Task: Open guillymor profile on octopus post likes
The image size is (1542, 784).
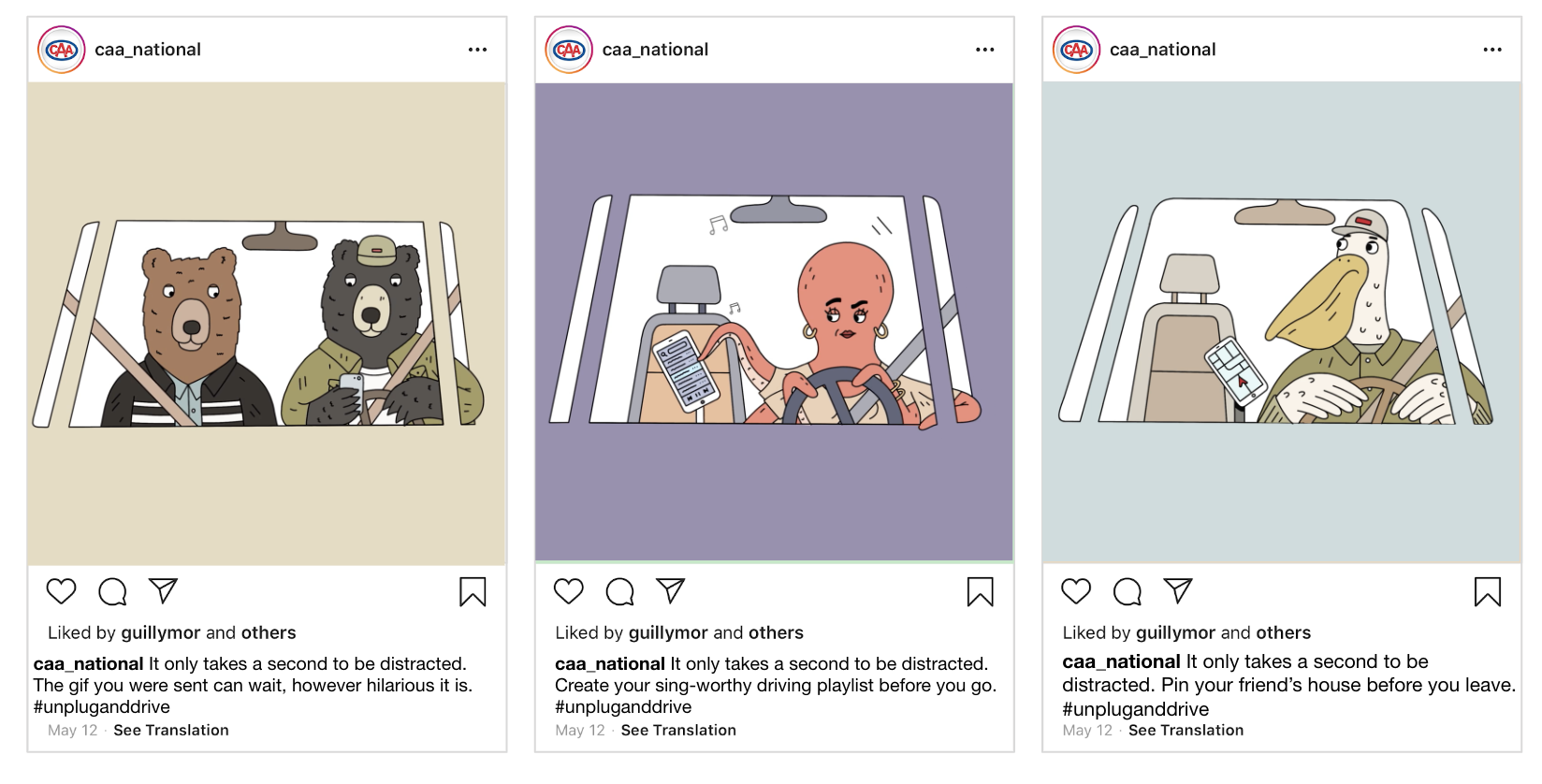Action: tap(668, 632)
